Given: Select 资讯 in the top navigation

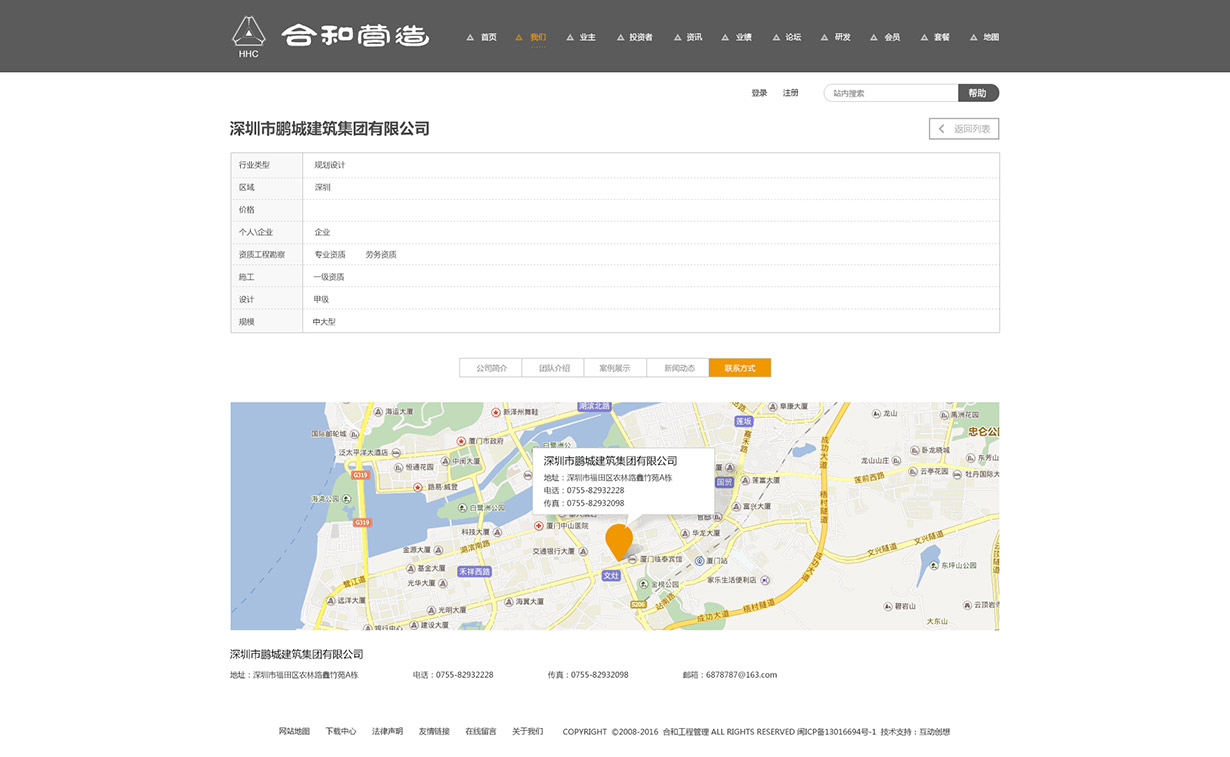Looking at the screenshot, I should 694,38.
